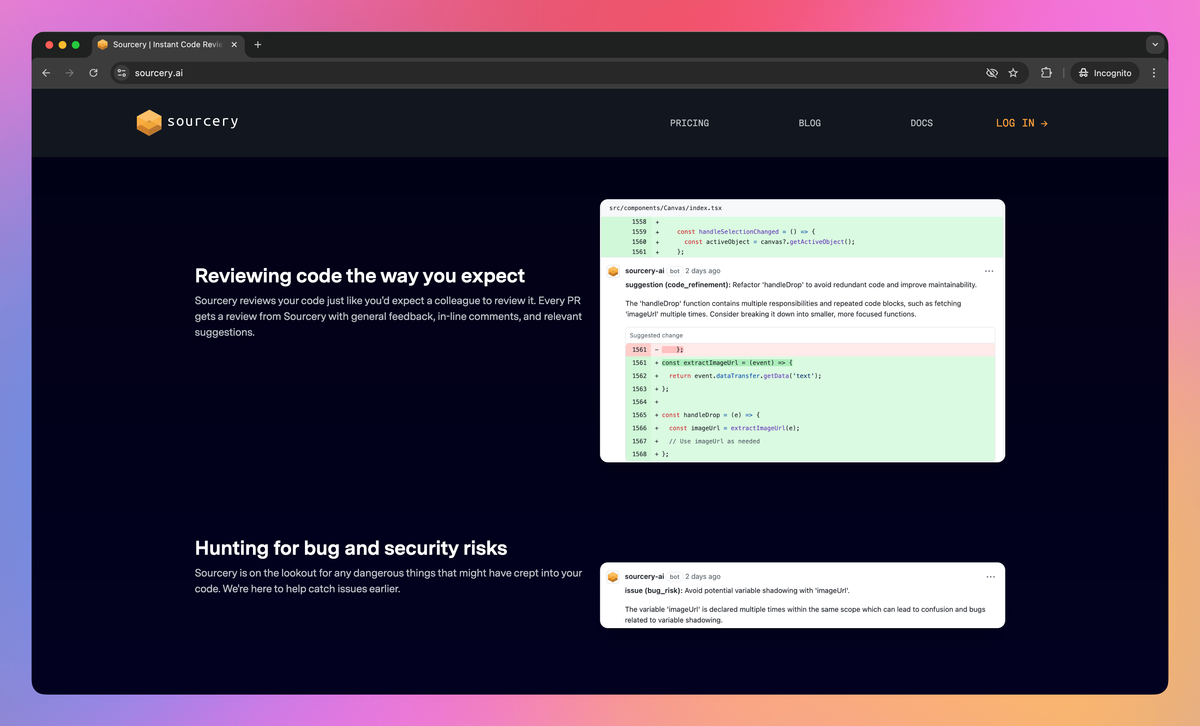
Task: Open the DOCS page
Action: coord(921,123)
